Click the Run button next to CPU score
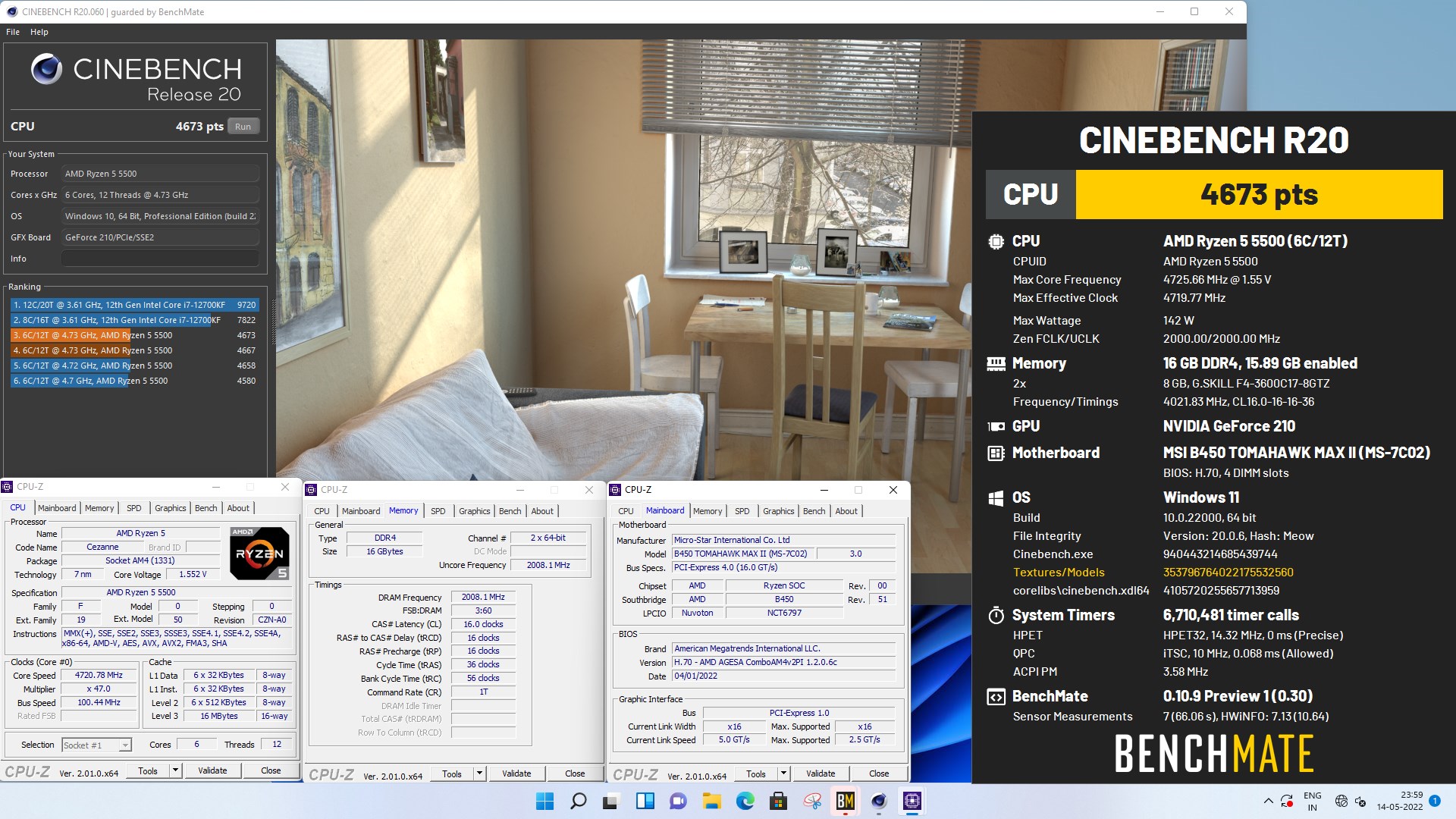Screen dimensions: 1456x819 click(243, 127)
